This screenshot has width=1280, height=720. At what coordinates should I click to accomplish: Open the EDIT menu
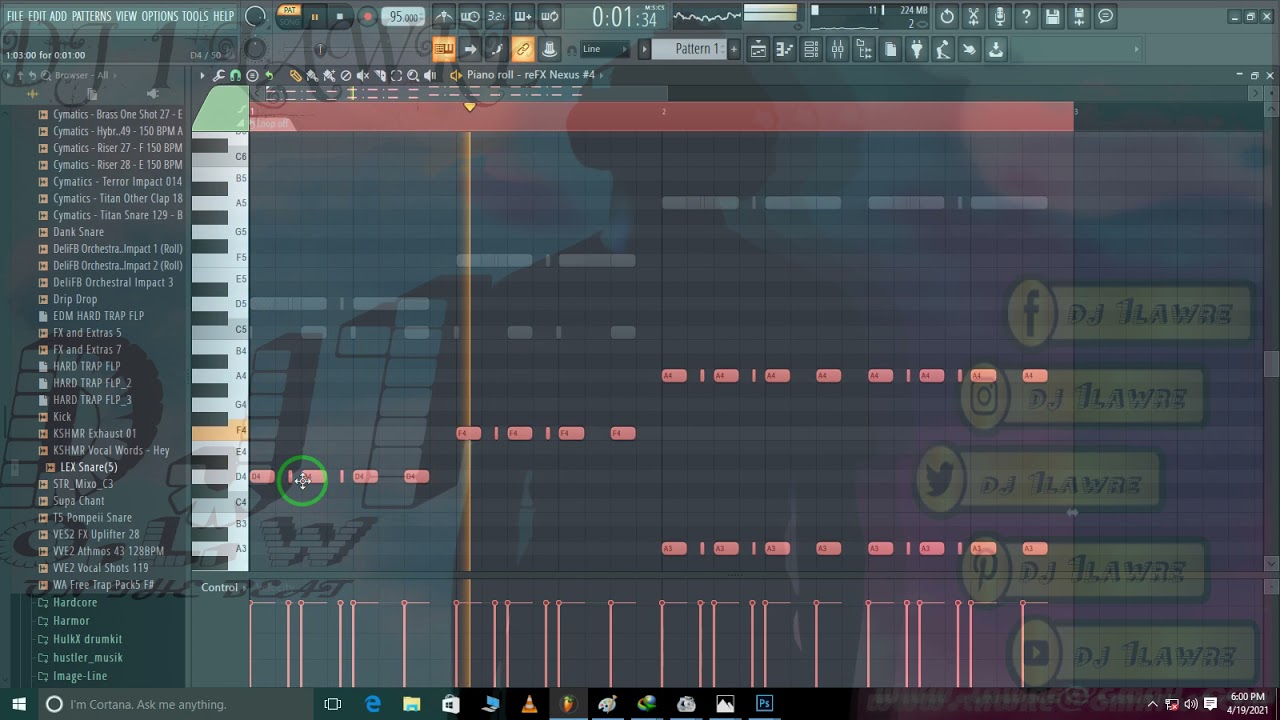[37, 16]
